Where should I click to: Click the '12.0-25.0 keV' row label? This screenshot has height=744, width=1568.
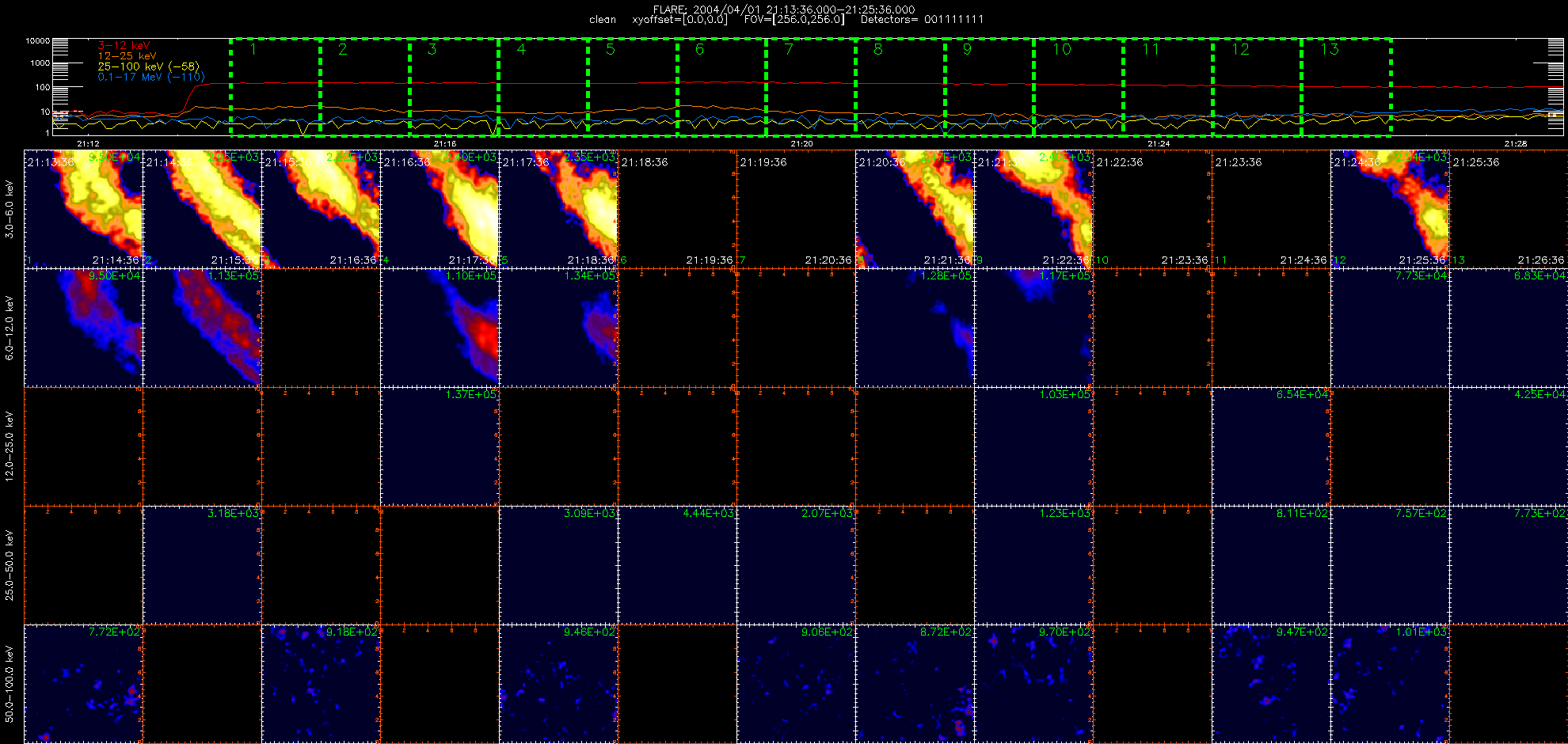click(x=10, y=446)
